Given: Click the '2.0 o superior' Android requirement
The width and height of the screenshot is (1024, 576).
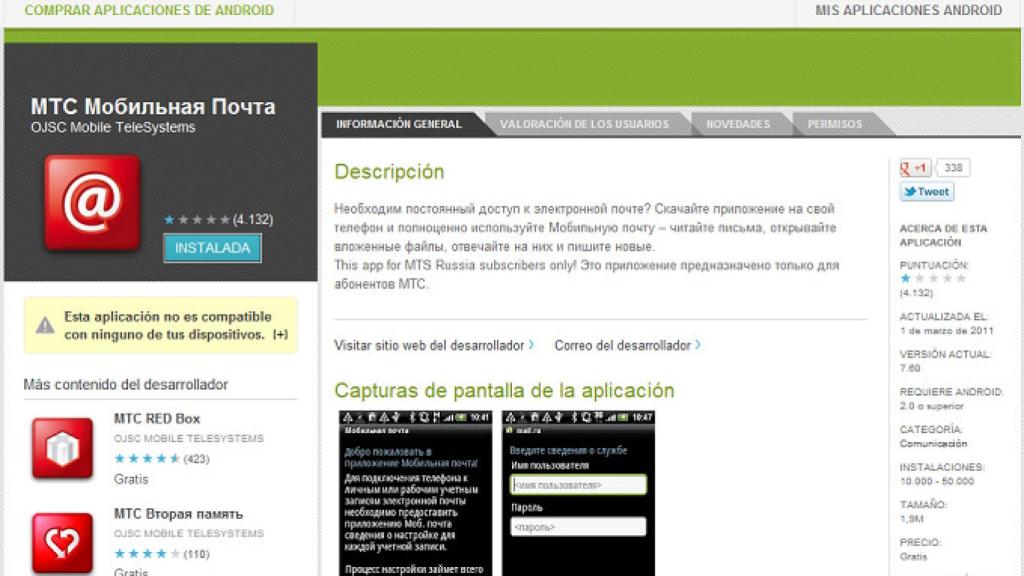Looking at the screenshot, I should (x=931, y=406).
